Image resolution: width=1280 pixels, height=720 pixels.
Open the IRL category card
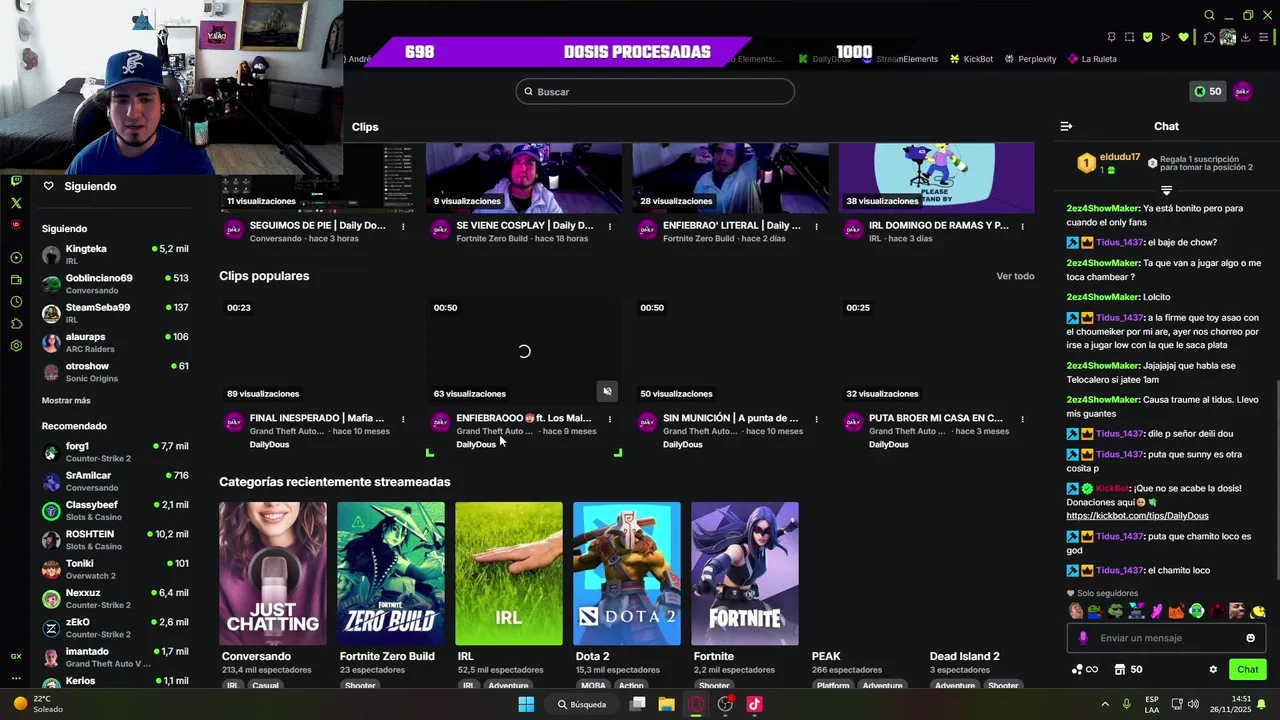click(x=509, y=574)
